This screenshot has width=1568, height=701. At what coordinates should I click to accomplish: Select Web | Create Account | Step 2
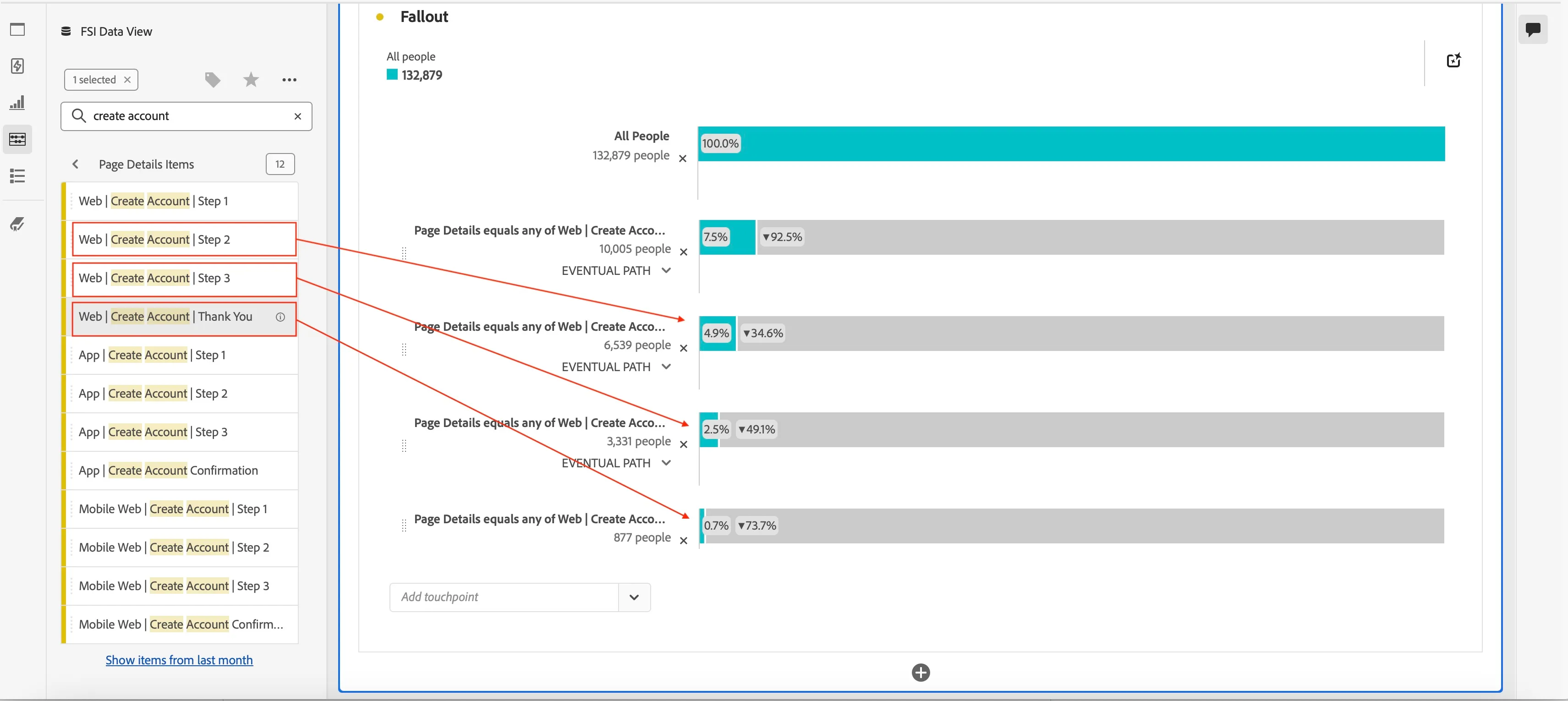pyautogui.click(x=181, y=240)
